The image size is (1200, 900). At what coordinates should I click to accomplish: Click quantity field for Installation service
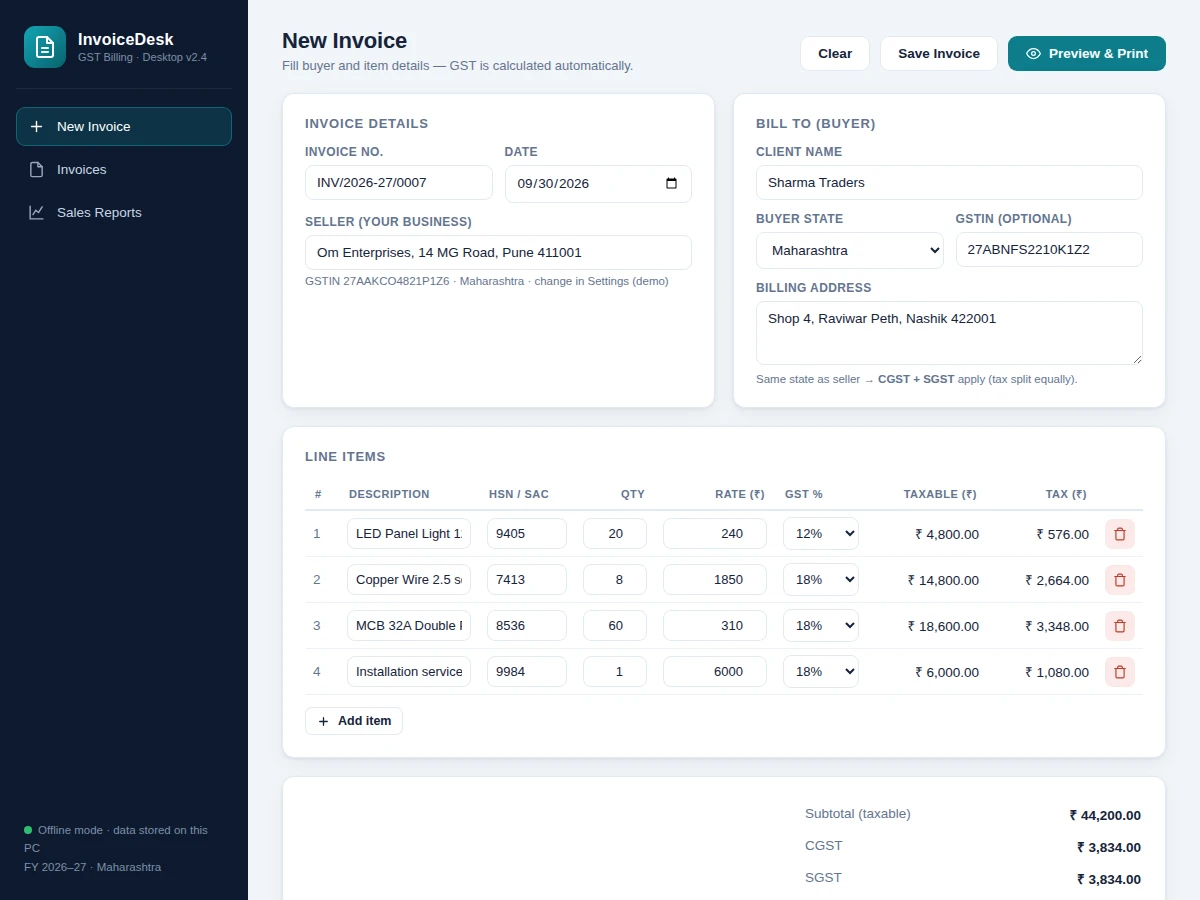tap(615, 672)
